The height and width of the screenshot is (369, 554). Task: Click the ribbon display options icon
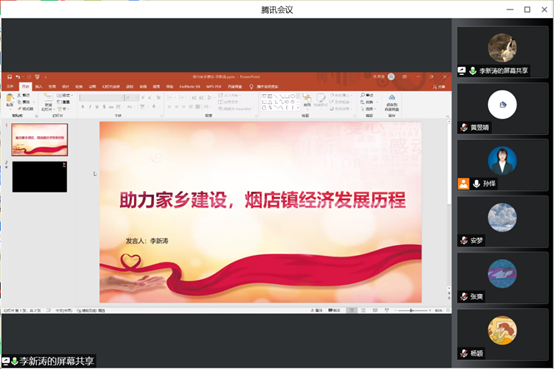tap(405, 77)
